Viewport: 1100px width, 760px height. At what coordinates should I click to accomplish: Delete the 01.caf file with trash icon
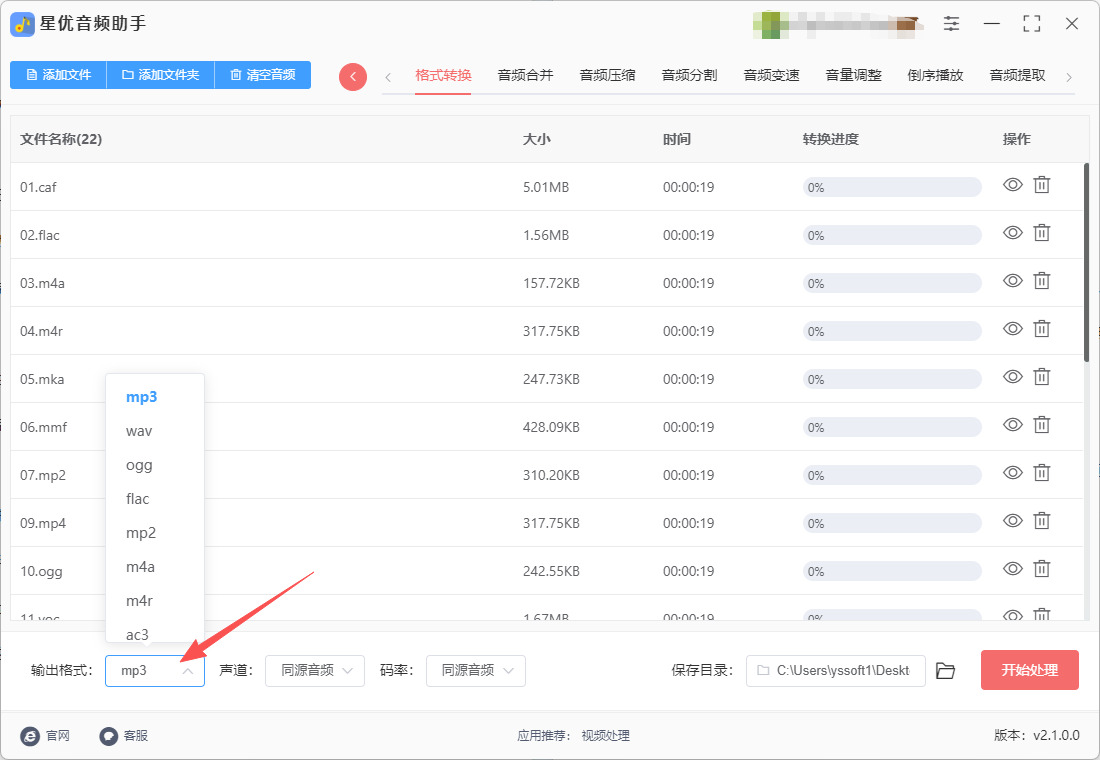pyautogui.click(x=1042, y=185)
